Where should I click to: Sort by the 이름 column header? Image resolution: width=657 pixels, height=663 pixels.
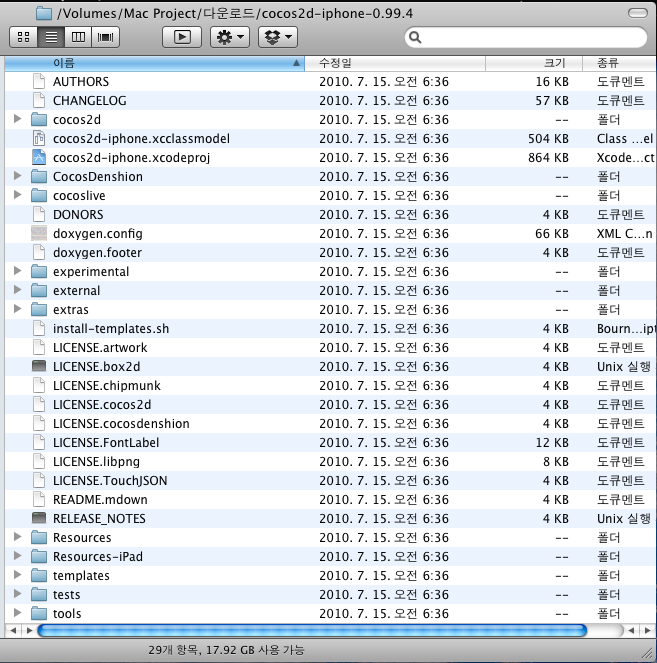tap(154, 63)
